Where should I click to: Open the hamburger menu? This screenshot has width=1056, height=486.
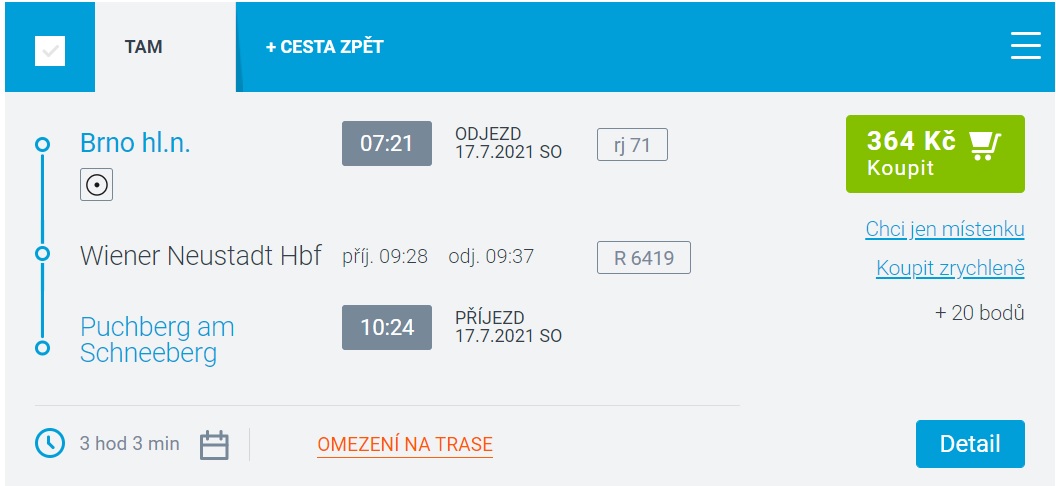coord(1026,46)
